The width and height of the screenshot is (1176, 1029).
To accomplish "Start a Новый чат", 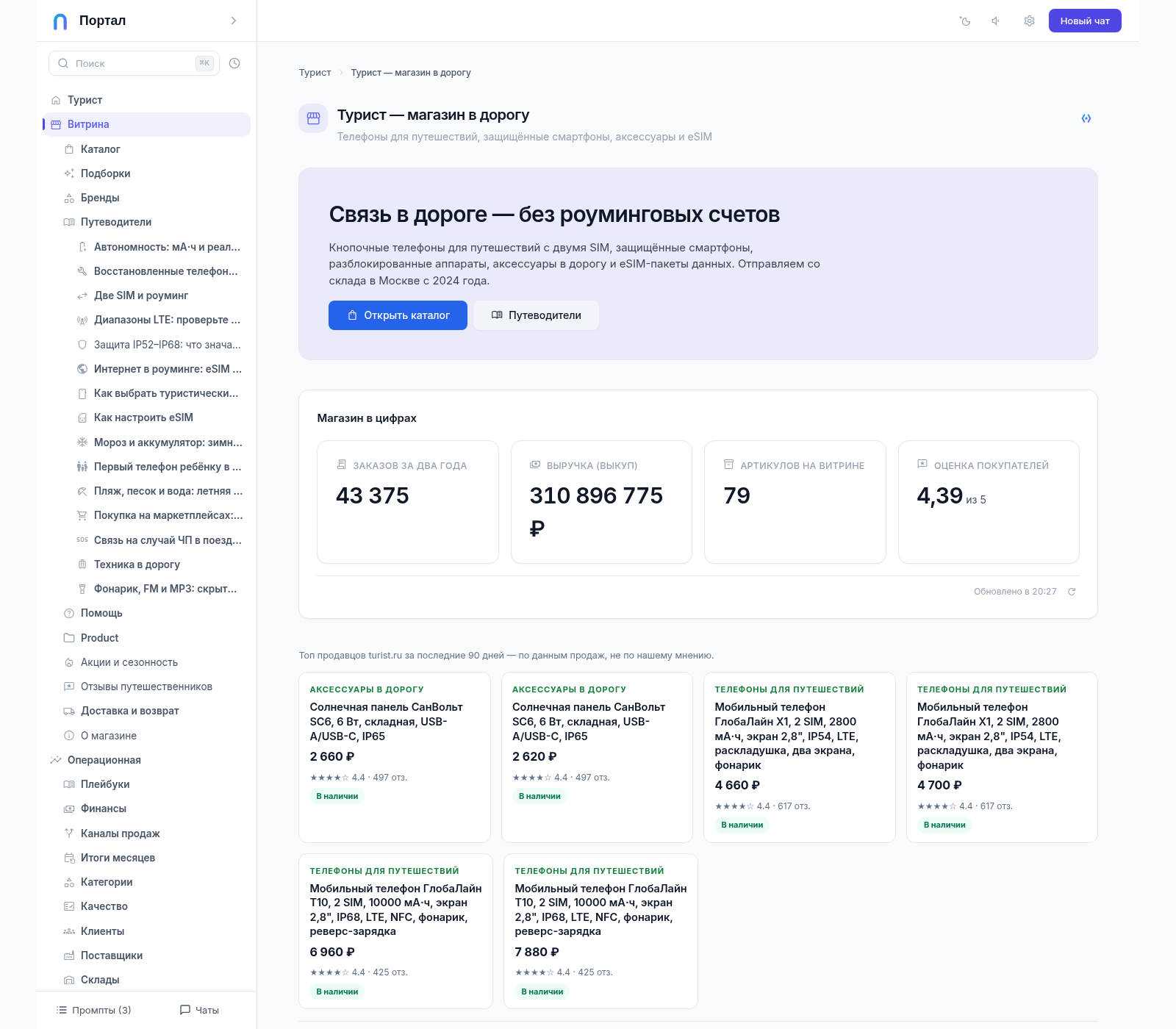I will click(x=1085, y=21).
